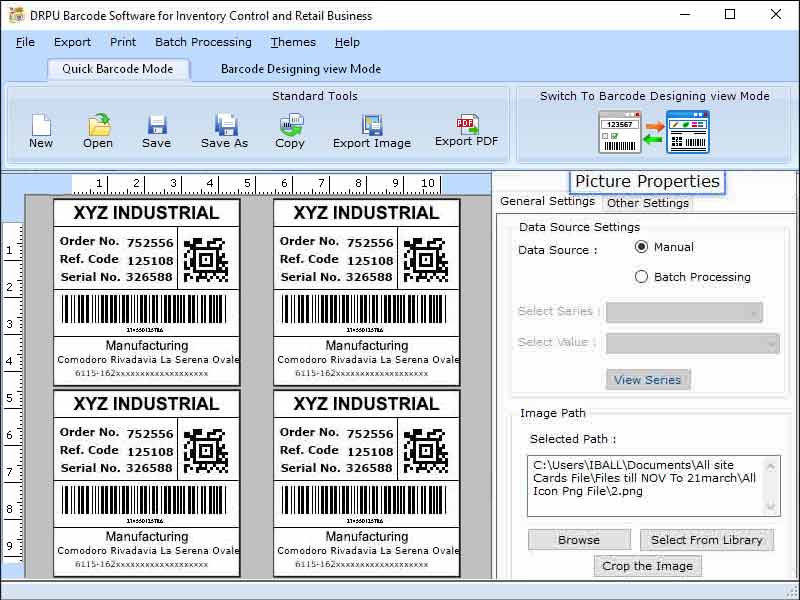Copy the barcode label
The height and width of the screenshot is (600, 800).
coord(290,128)
